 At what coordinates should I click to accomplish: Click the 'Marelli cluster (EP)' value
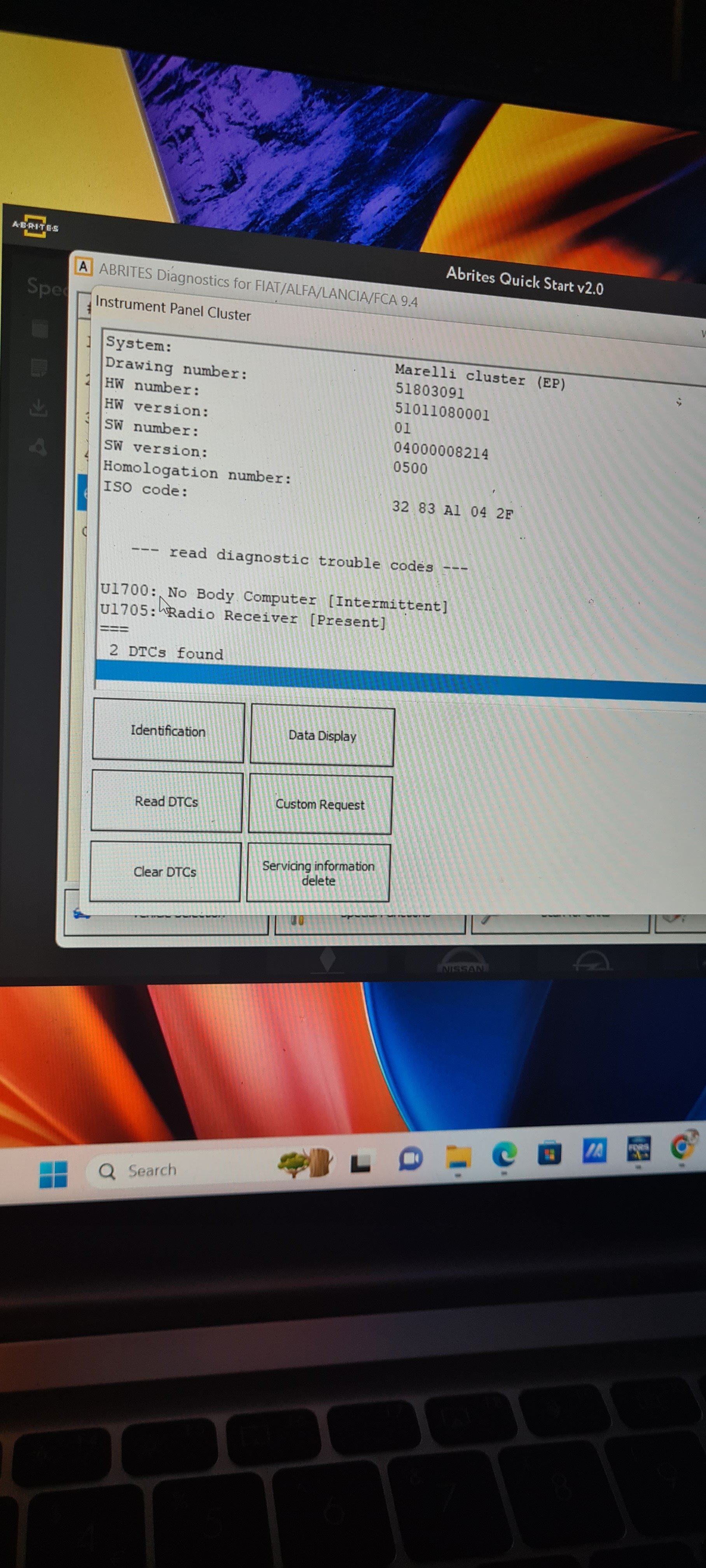480,377
